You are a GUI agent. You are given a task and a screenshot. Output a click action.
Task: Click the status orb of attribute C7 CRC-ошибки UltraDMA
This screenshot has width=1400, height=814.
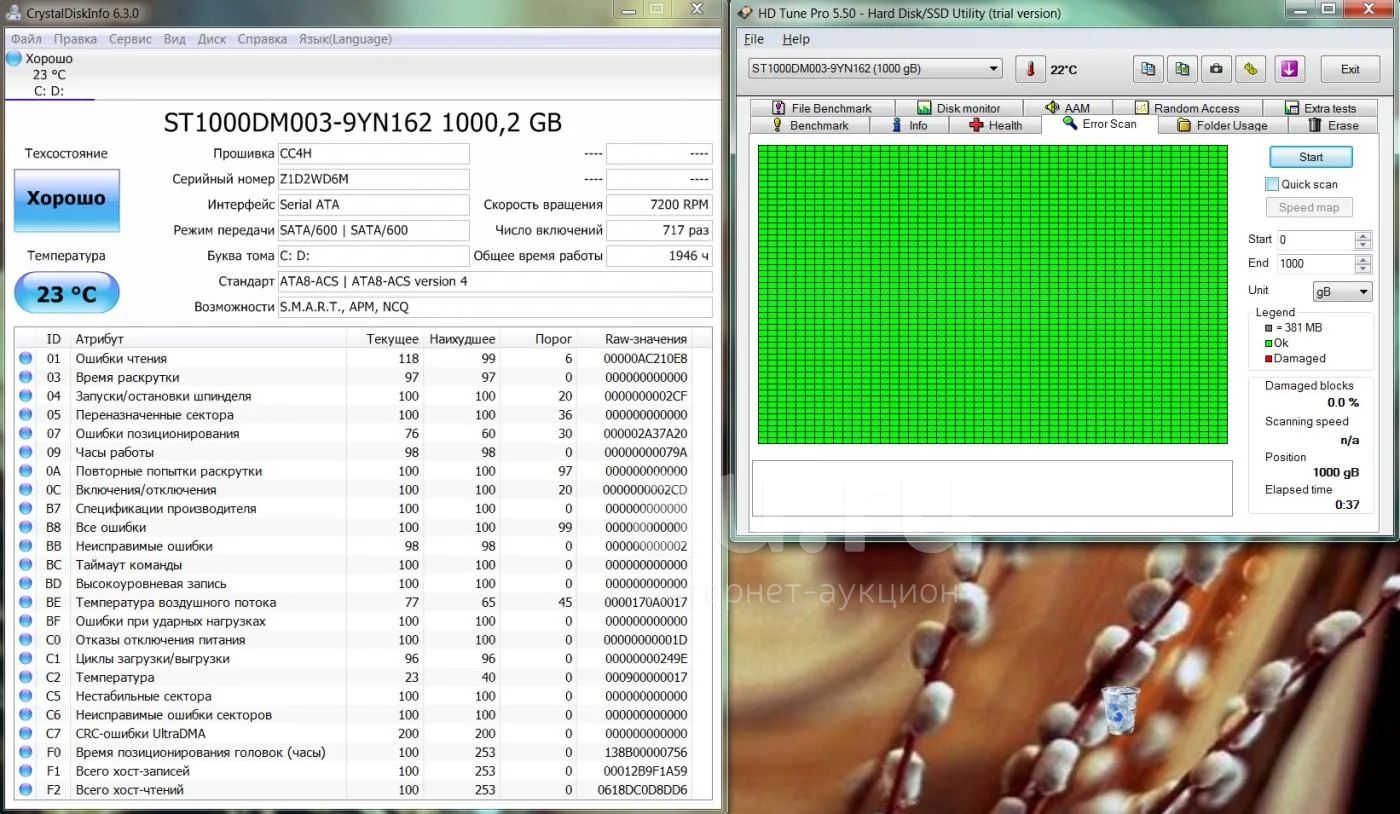26,733
